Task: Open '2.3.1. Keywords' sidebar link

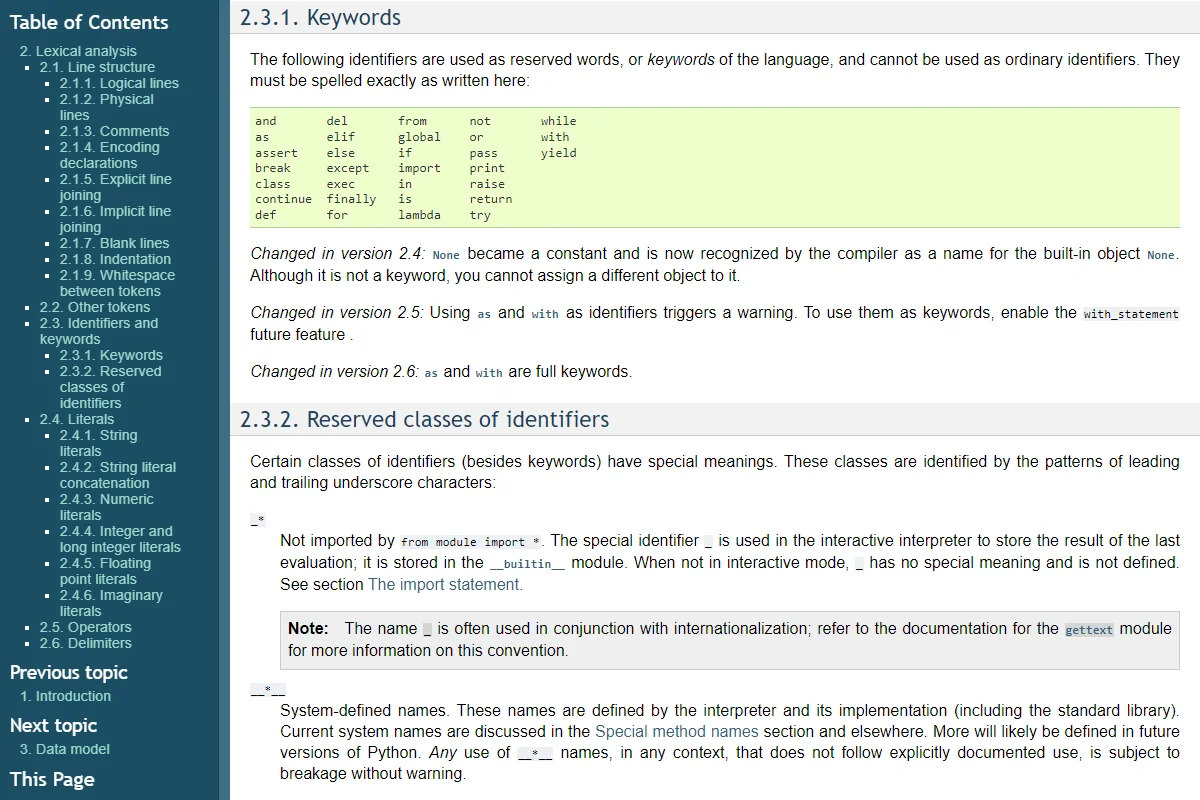Action: pos(111,355)
